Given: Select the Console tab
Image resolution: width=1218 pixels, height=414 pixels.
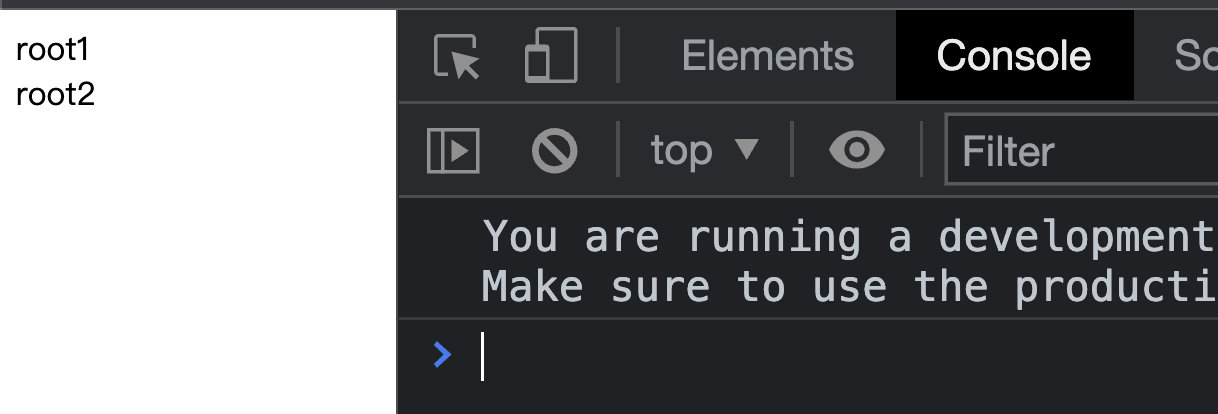Looking at the screenshot, I should click(1013, 56).
